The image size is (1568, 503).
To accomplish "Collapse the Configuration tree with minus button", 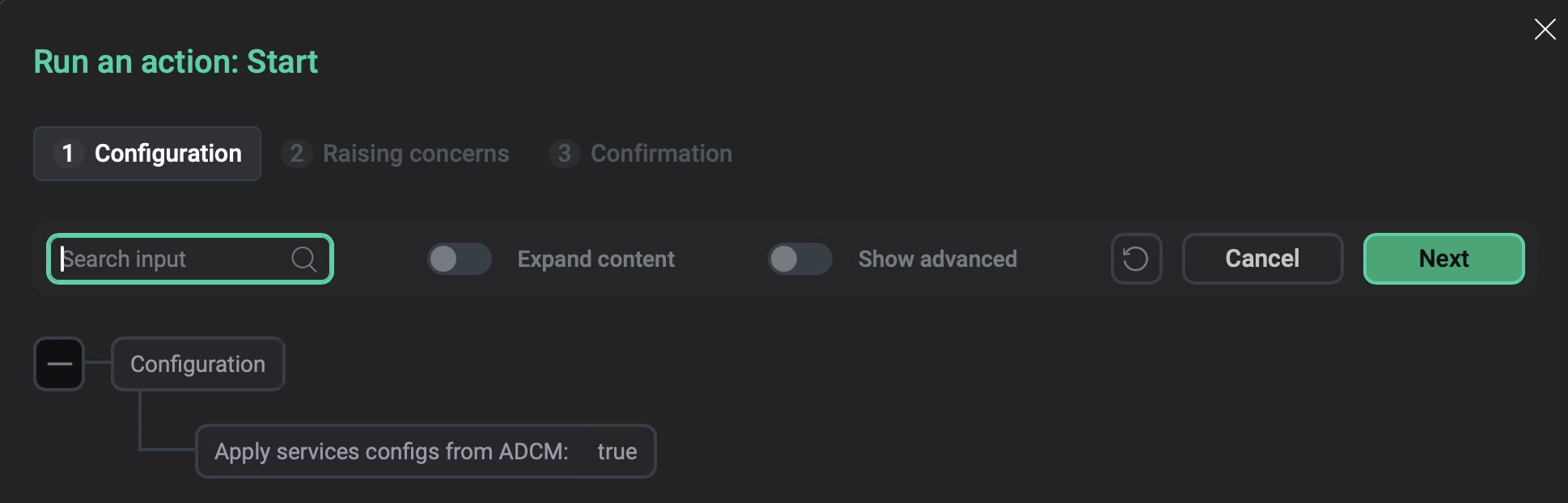I will point(59,364).
